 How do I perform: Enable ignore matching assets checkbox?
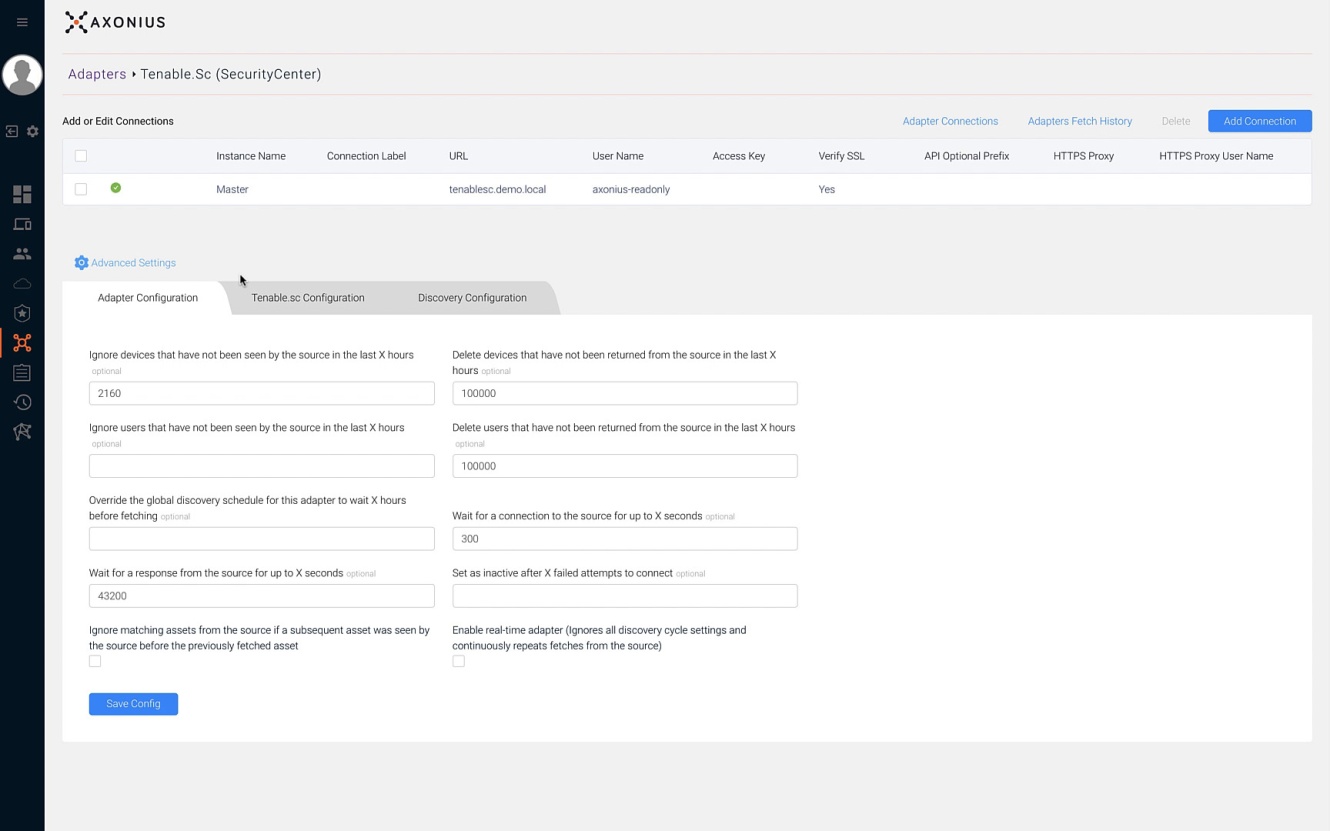95,661
